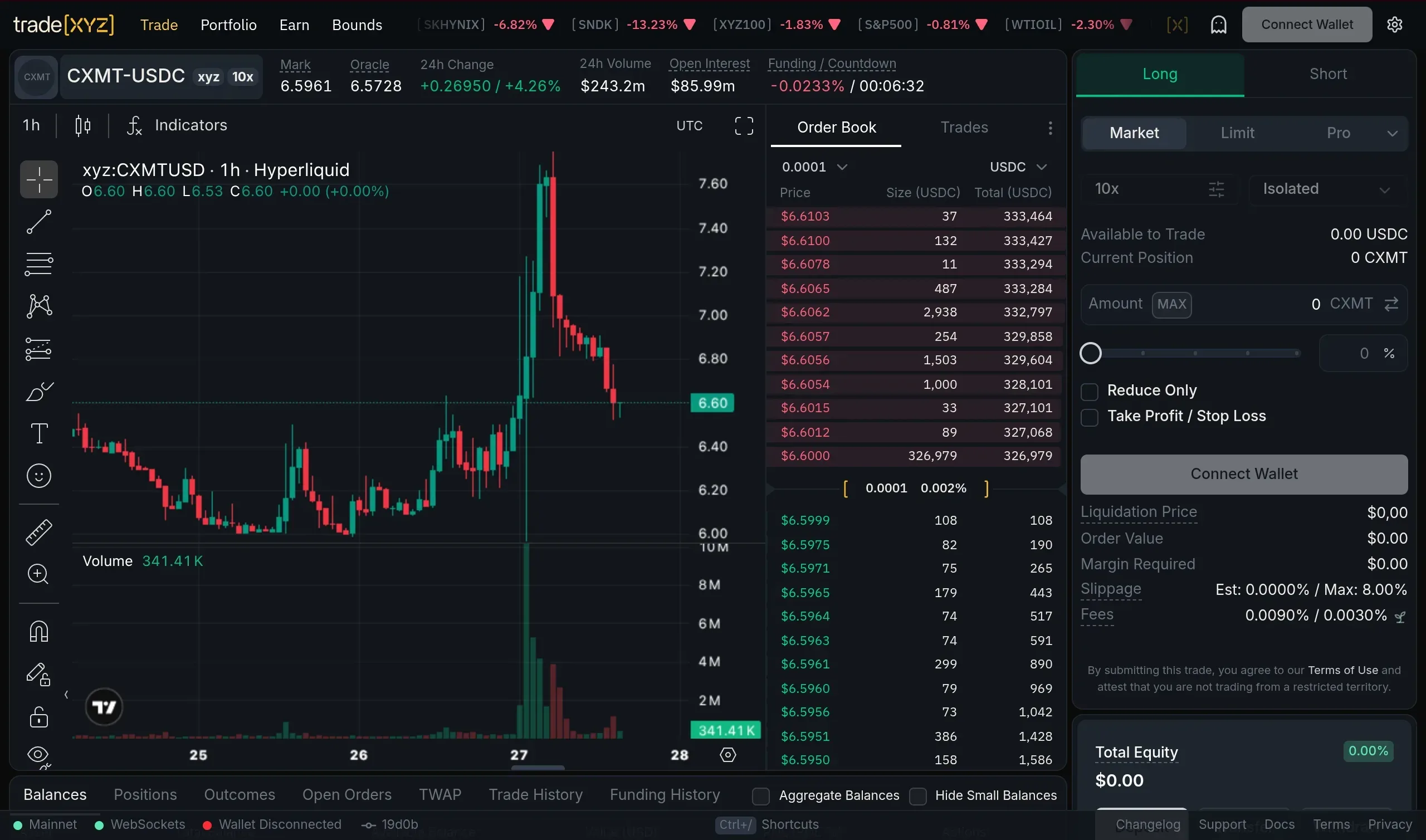
Task: Open the UTC timezone selector
Action: 689,126
